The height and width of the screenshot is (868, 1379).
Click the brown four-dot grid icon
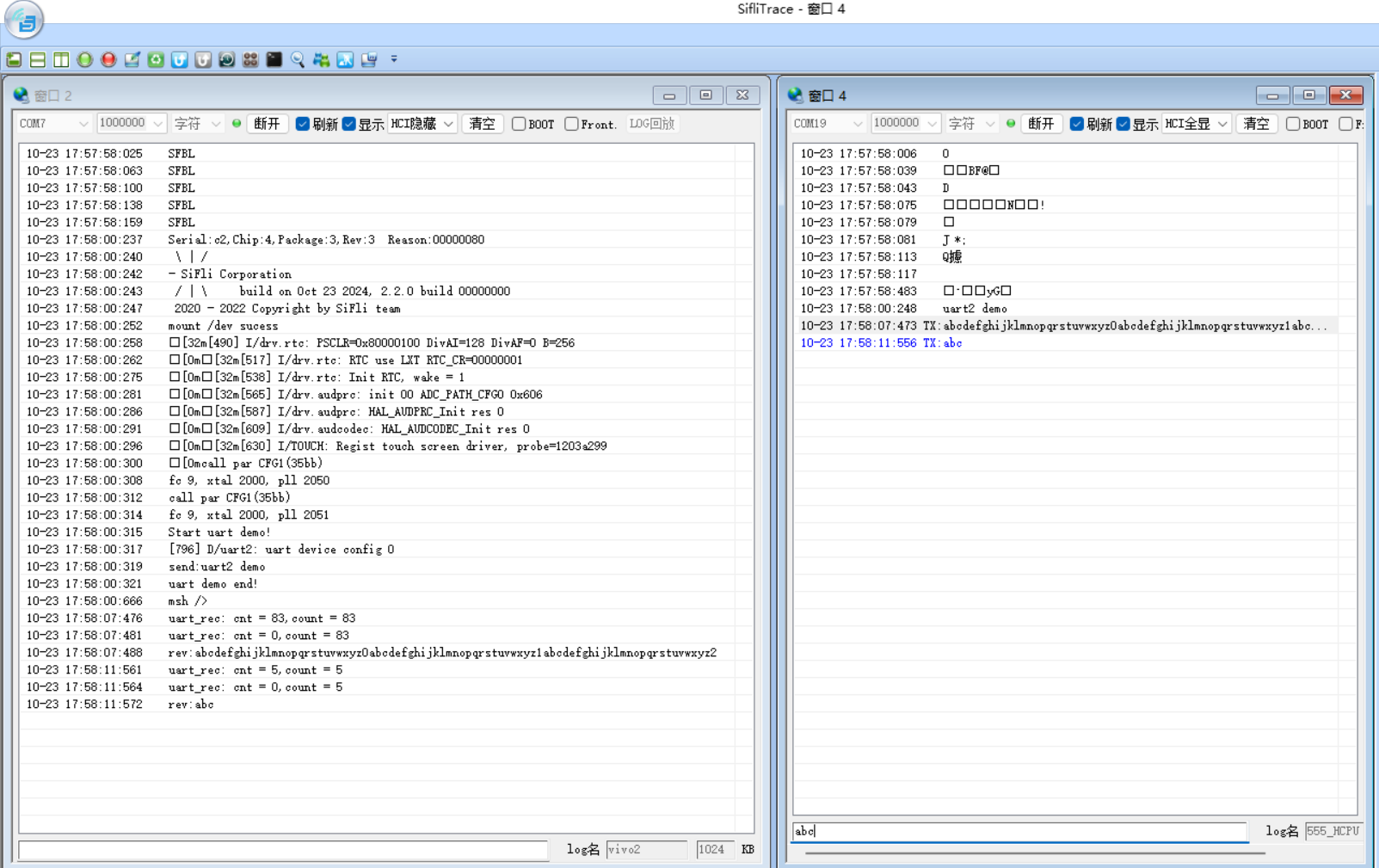click(x=250, y=59)
